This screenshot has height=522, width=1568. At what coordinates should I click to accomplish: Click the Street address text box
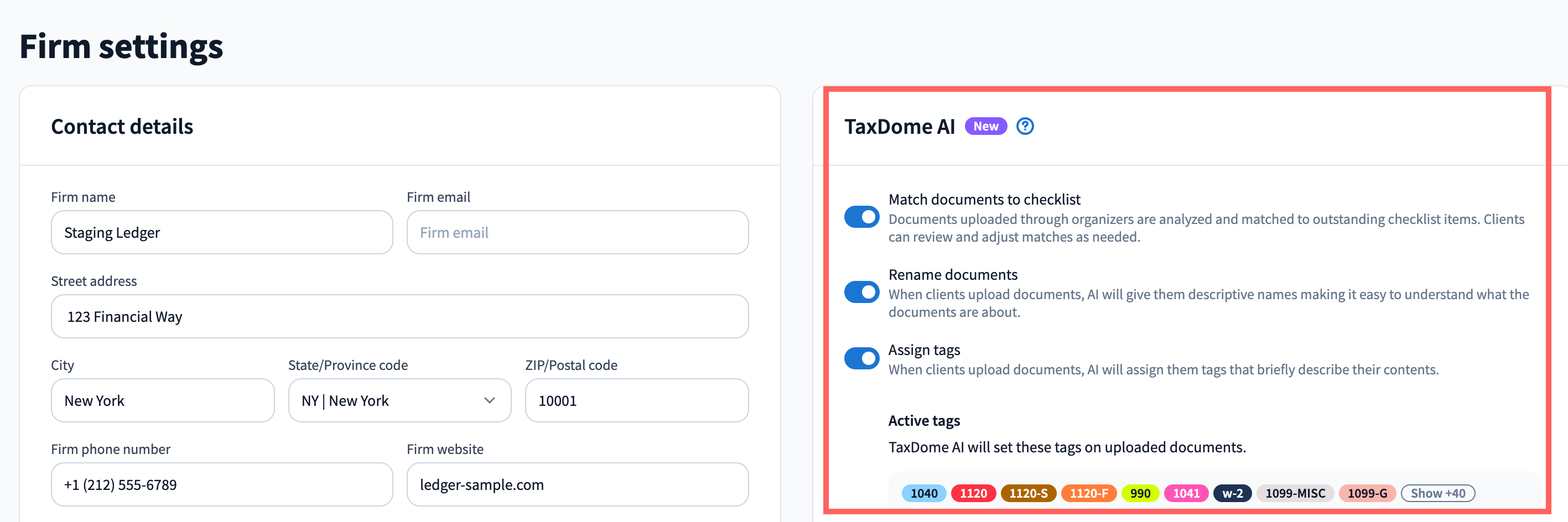(399, 316)
